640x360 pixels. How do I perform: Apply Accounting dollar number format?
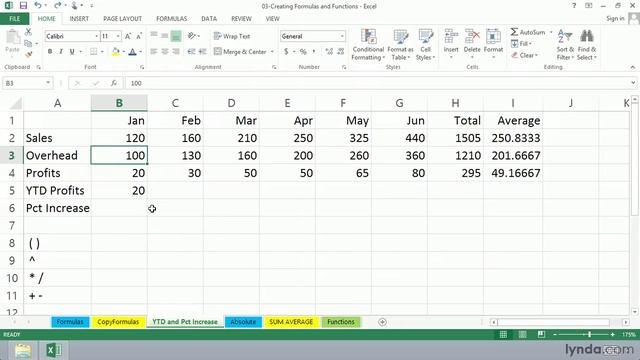pos(286,51)
